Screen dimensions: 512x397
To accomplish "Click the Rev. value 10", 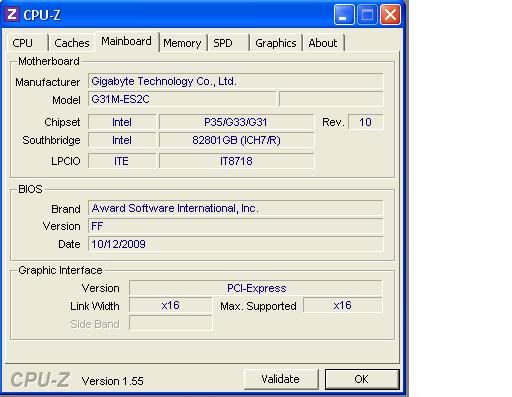I will click(366, 122).
